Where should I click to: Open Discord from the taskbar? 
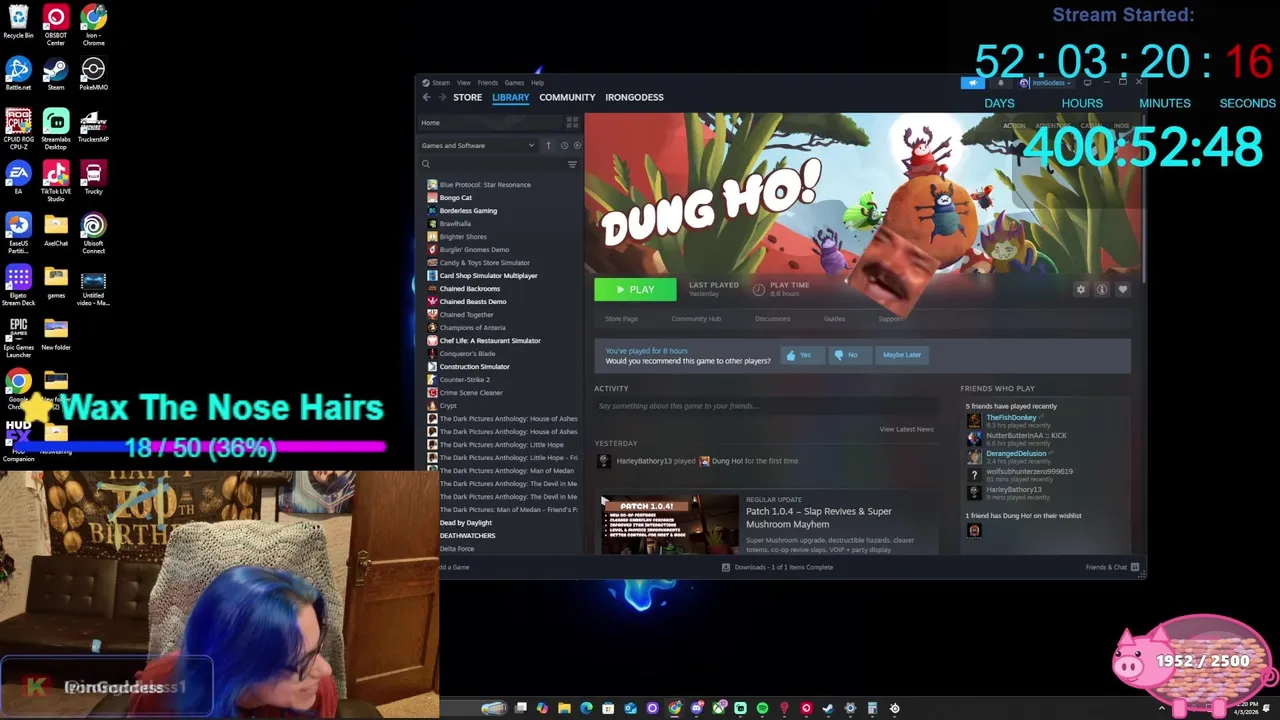point(697,708)
